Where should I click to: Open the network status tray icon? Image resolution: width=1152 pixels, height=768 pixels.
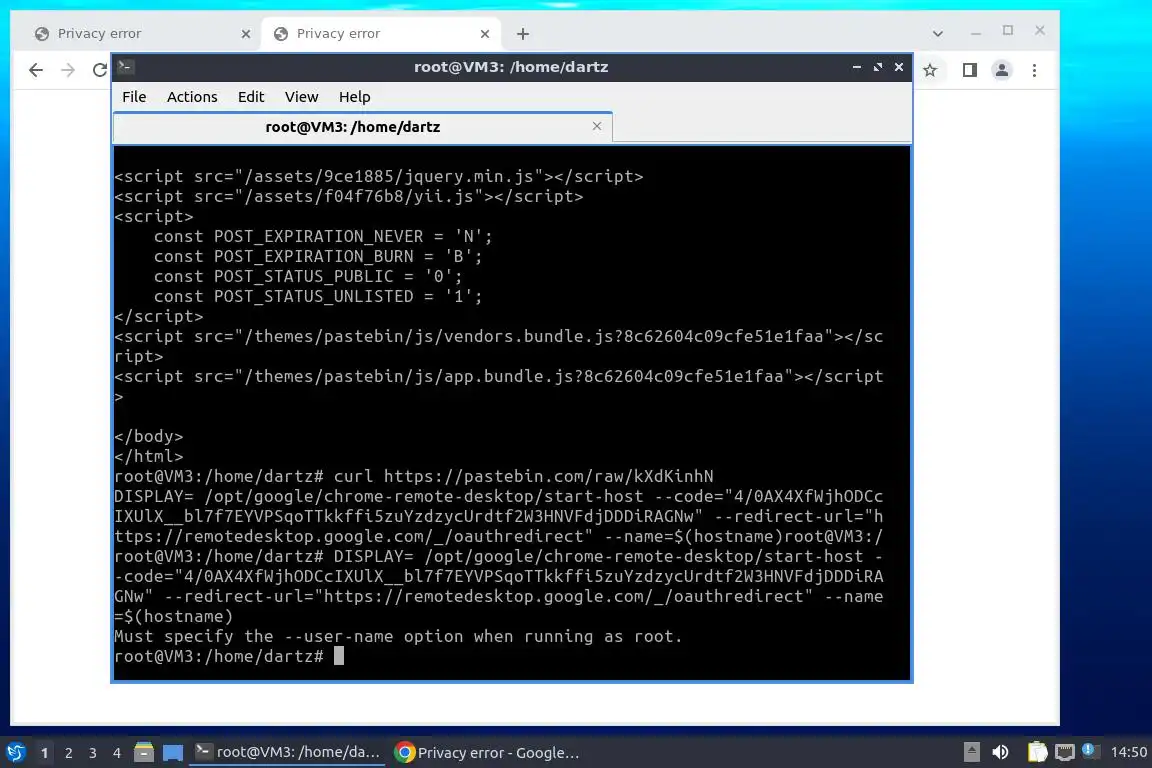click(x=1064, y=752)
